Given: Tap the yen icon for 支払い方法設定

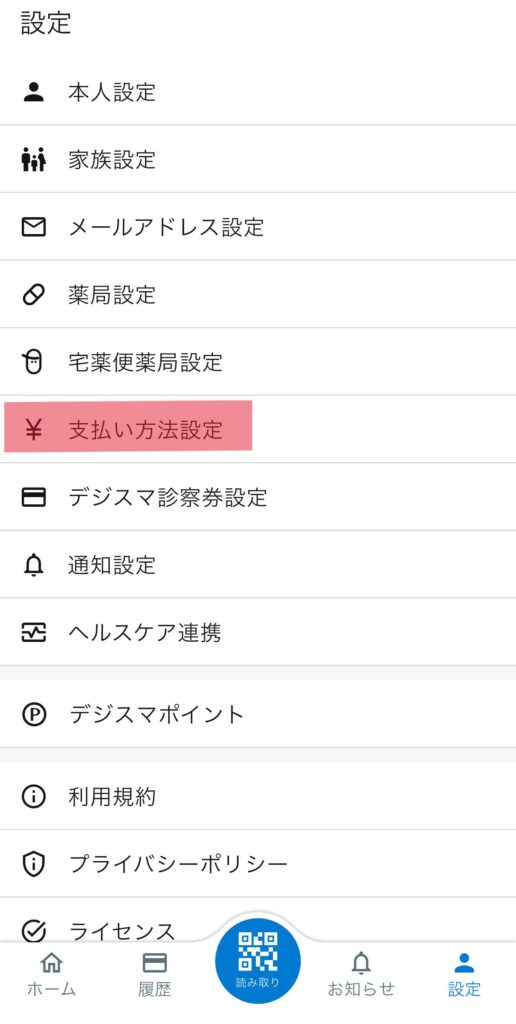Looking at the screenshot, I should click(33, 430).
